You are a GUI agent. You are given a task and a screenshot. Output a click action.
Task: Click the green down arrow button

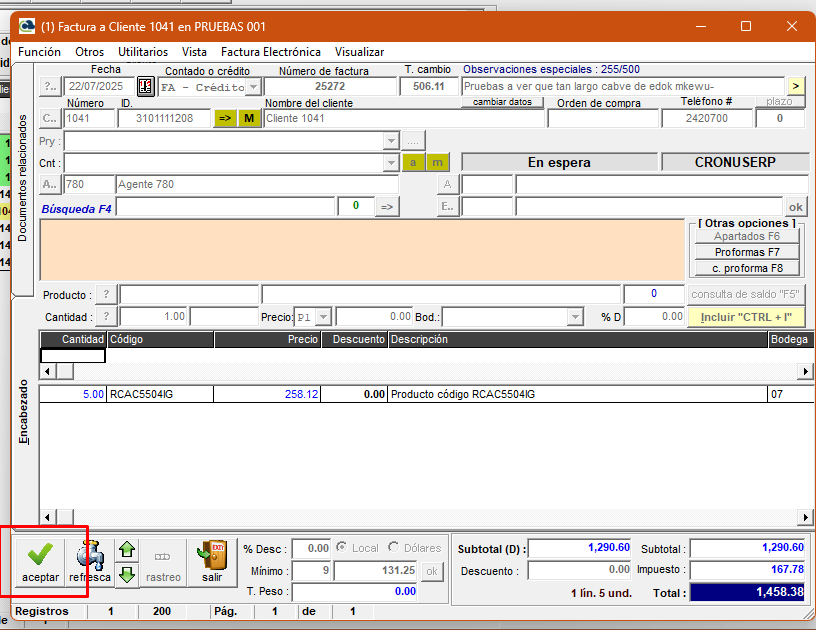(127, 574)
